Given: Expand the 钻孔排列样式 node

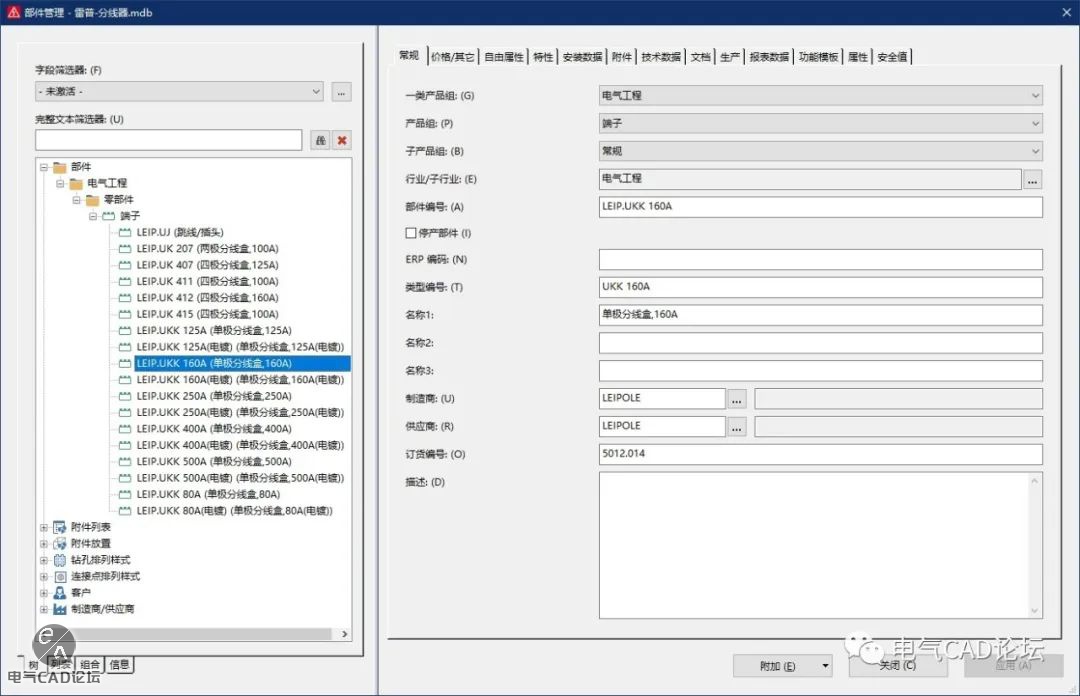Looking at the screenshot, I should tap(44, 560).
